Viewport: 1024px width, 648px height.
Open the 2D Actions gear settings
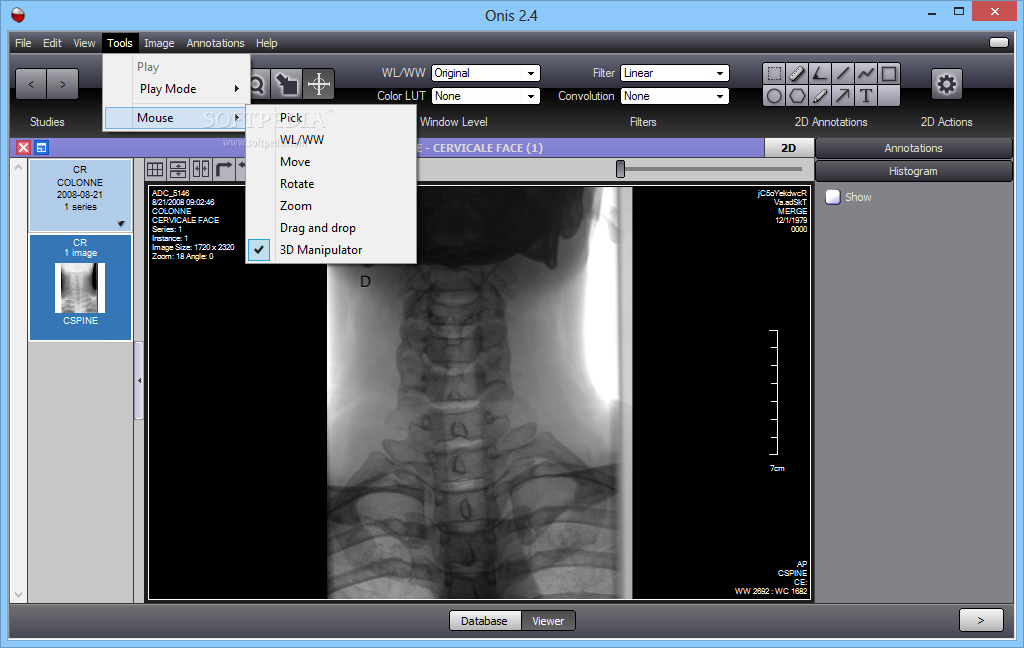pyautogui.click(x=946, y=84)
